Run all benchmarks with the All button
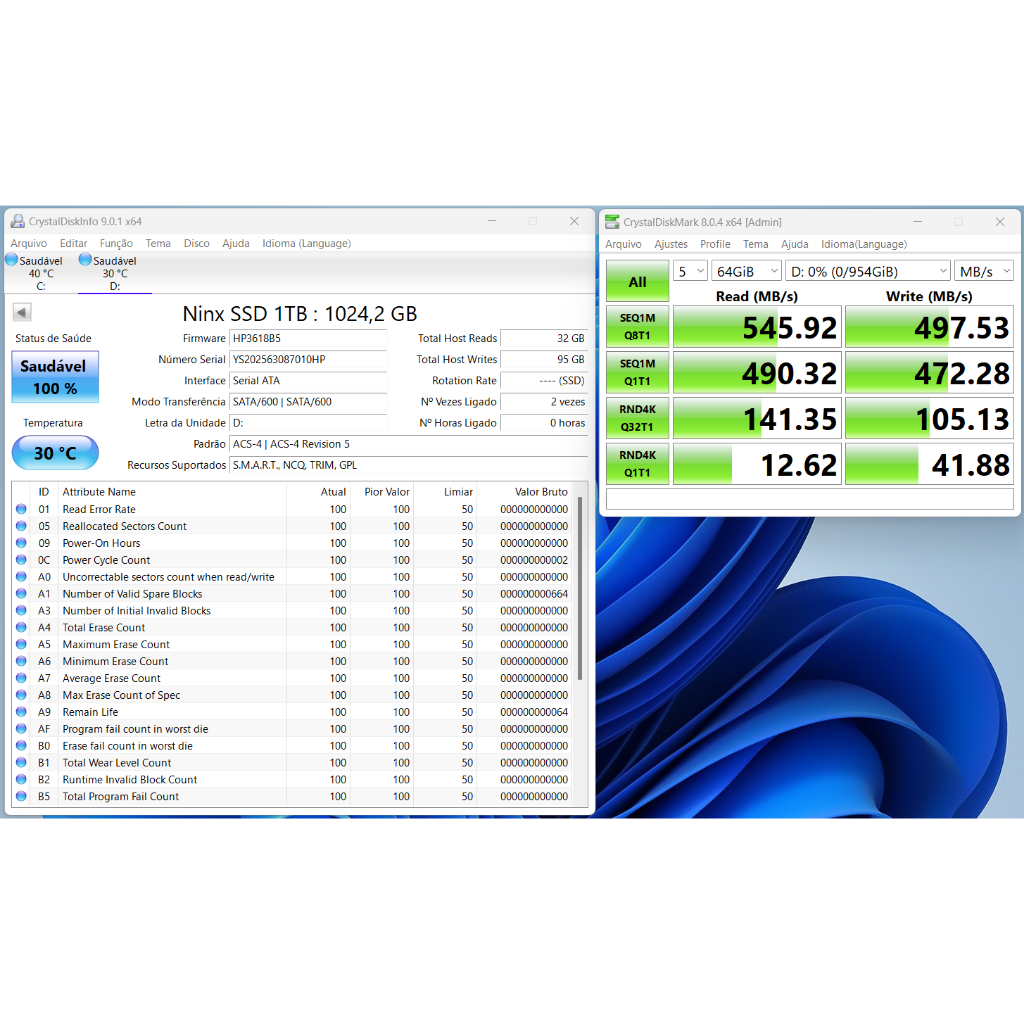1024x1024 pixels. (637, 282)
